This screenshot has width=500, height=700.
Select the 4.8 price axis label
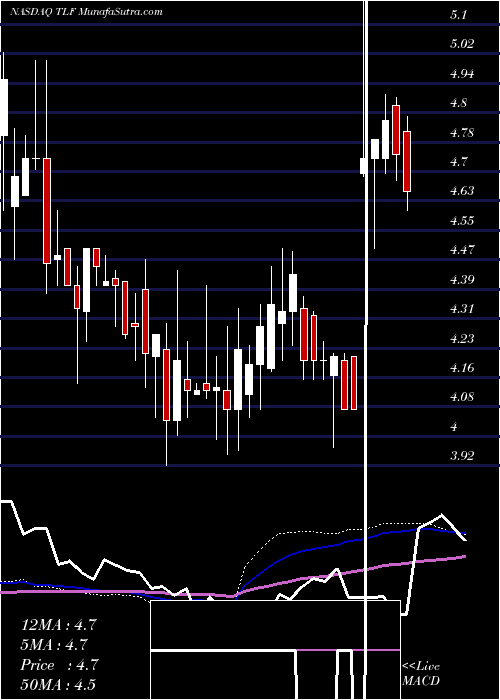click(x=459, y=103)
